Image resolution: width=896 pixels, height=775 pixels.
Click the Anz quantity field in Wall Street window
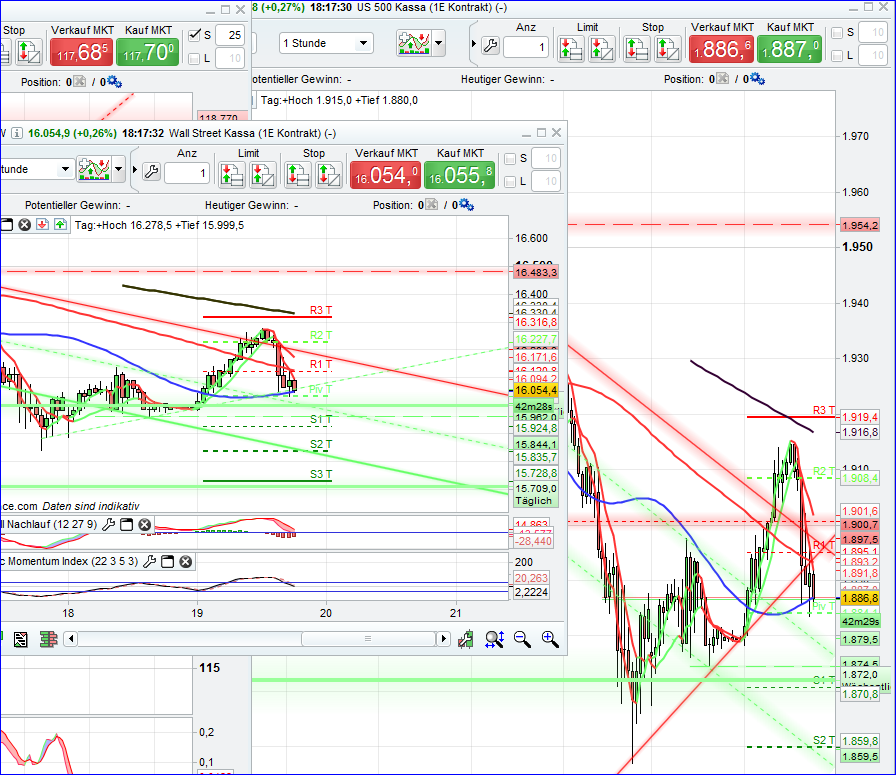[x=187, y=174]
